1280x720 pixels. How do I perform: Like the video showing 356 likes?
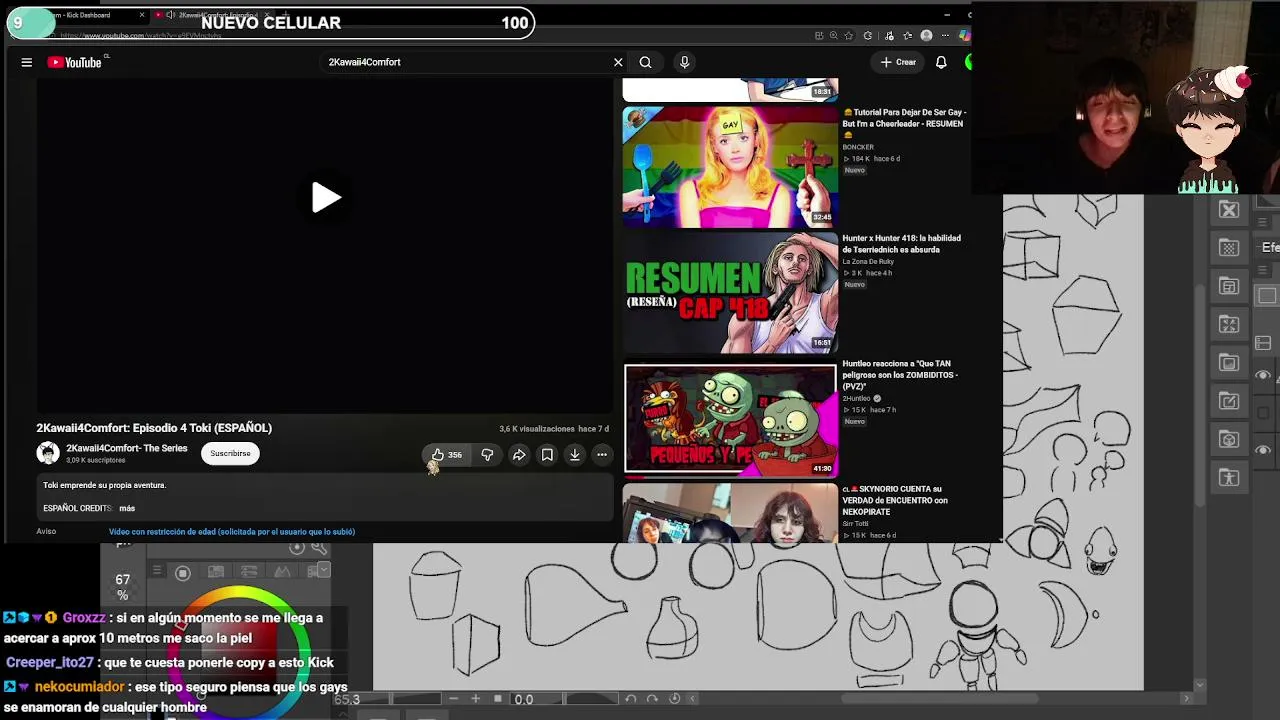[x=446, y=455]
